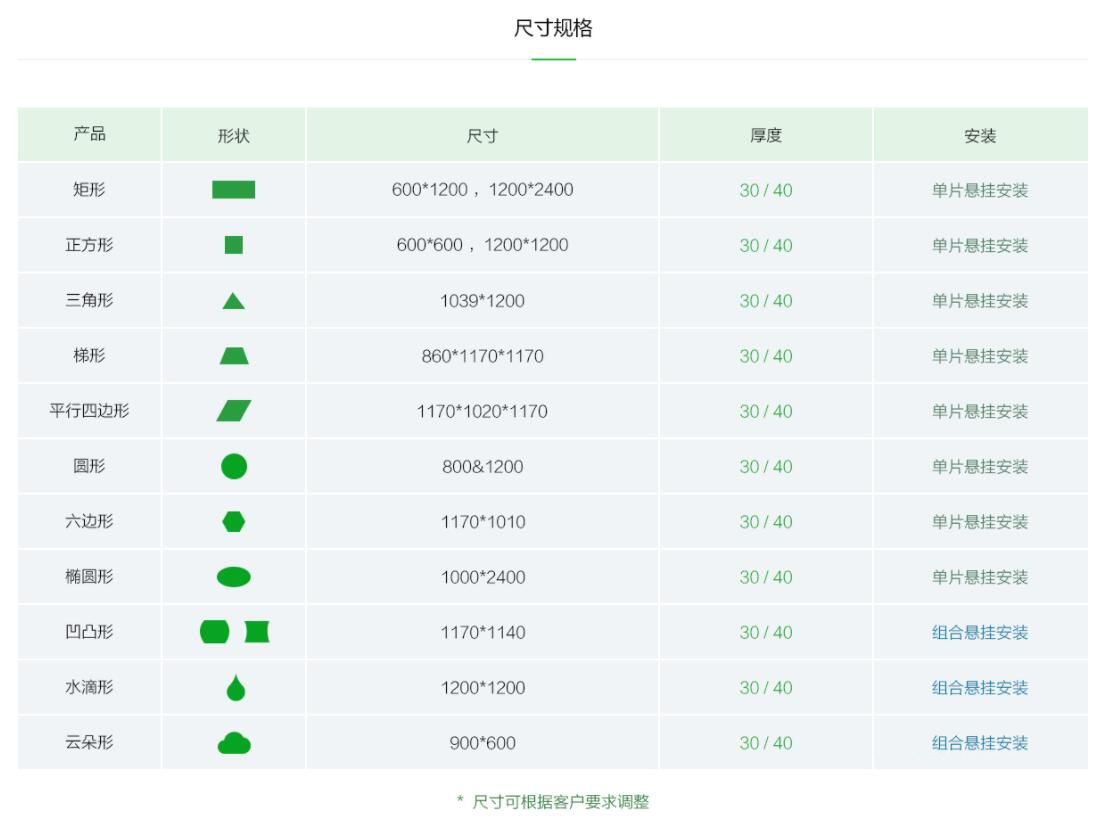Click 组合悬挂安装 link in 凹凸形 row

point(979,632)
